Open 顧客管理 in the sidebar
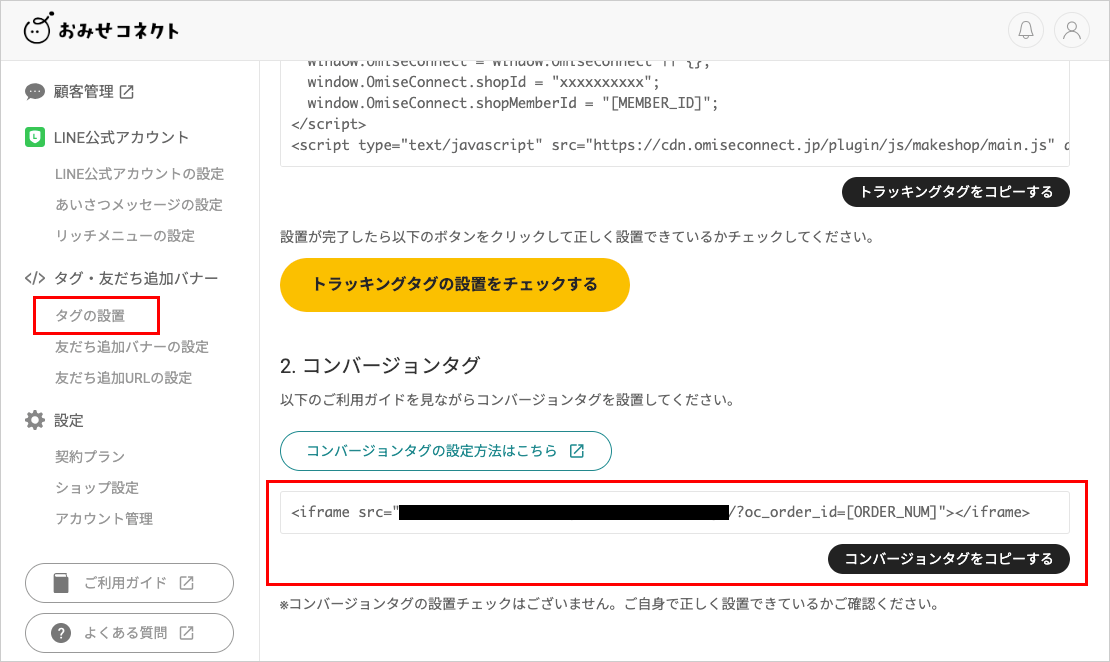1110x662 pixels. click(x=84, y=92)
